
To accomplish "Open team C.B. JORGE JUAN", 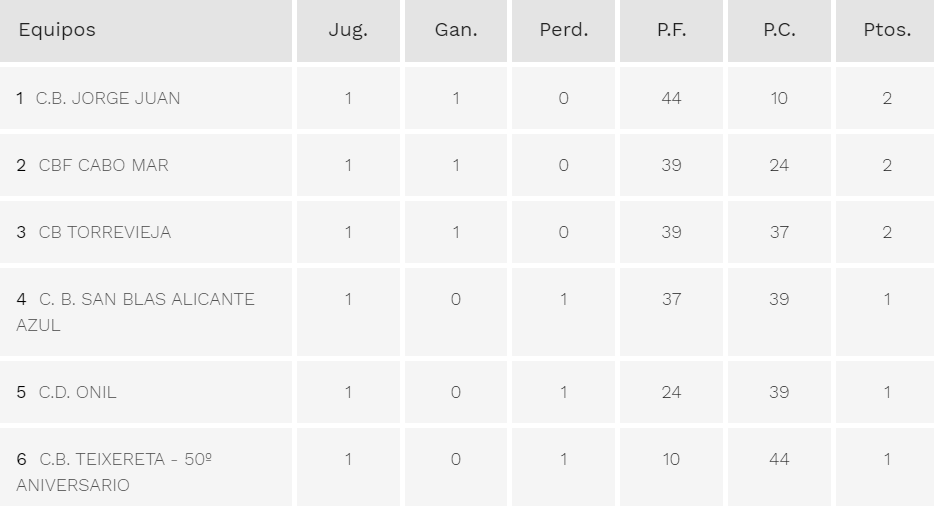I will point(108,98).
